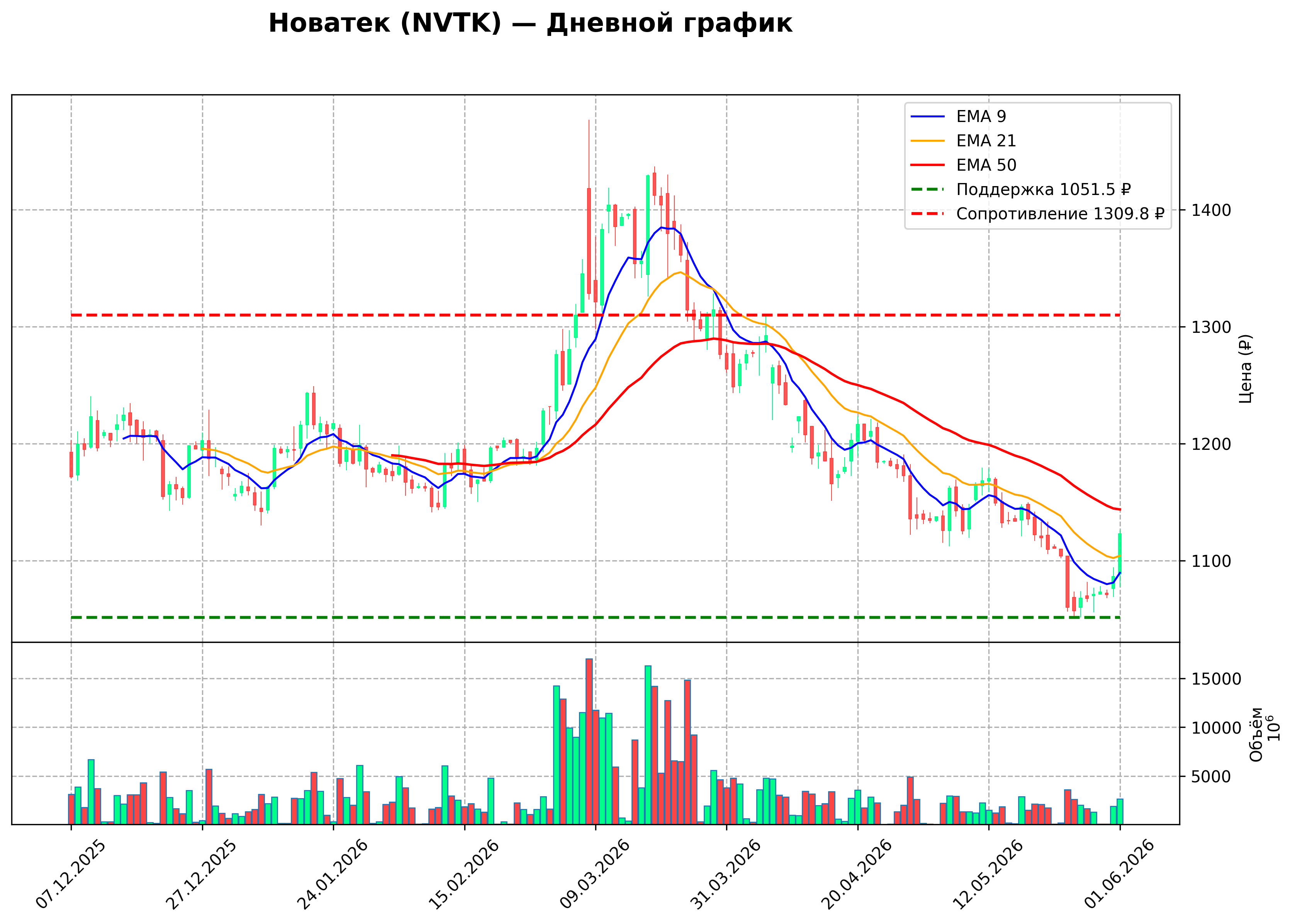Screen dimensions: 1295x924
Task: Click the "15.02.2026" date label
Action: click(463, 875)
